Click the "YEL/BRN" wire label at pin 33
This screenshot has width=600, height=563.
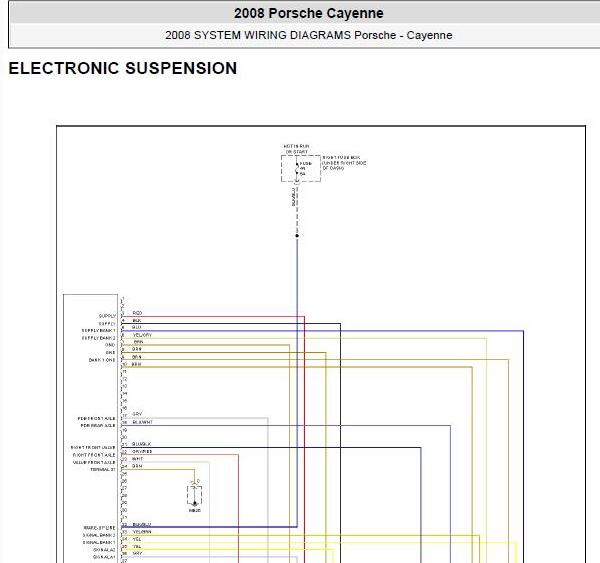click(142, 532)
